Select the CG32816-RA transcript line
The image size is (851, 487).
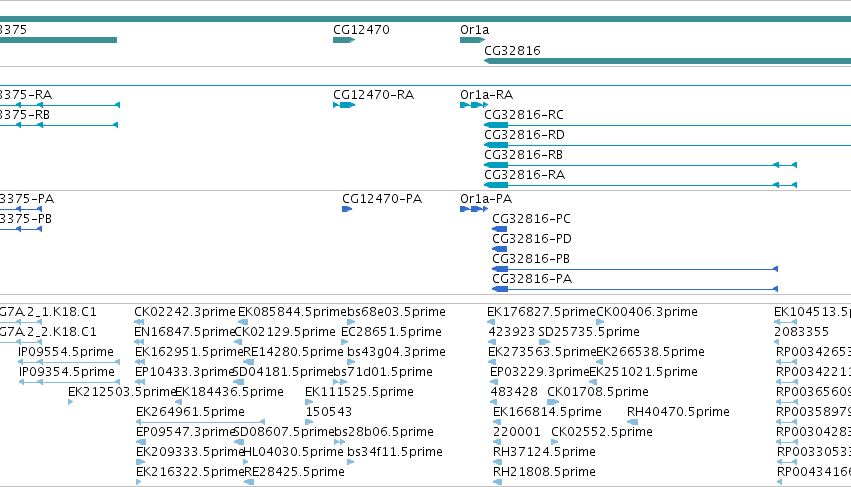point(640,185)
